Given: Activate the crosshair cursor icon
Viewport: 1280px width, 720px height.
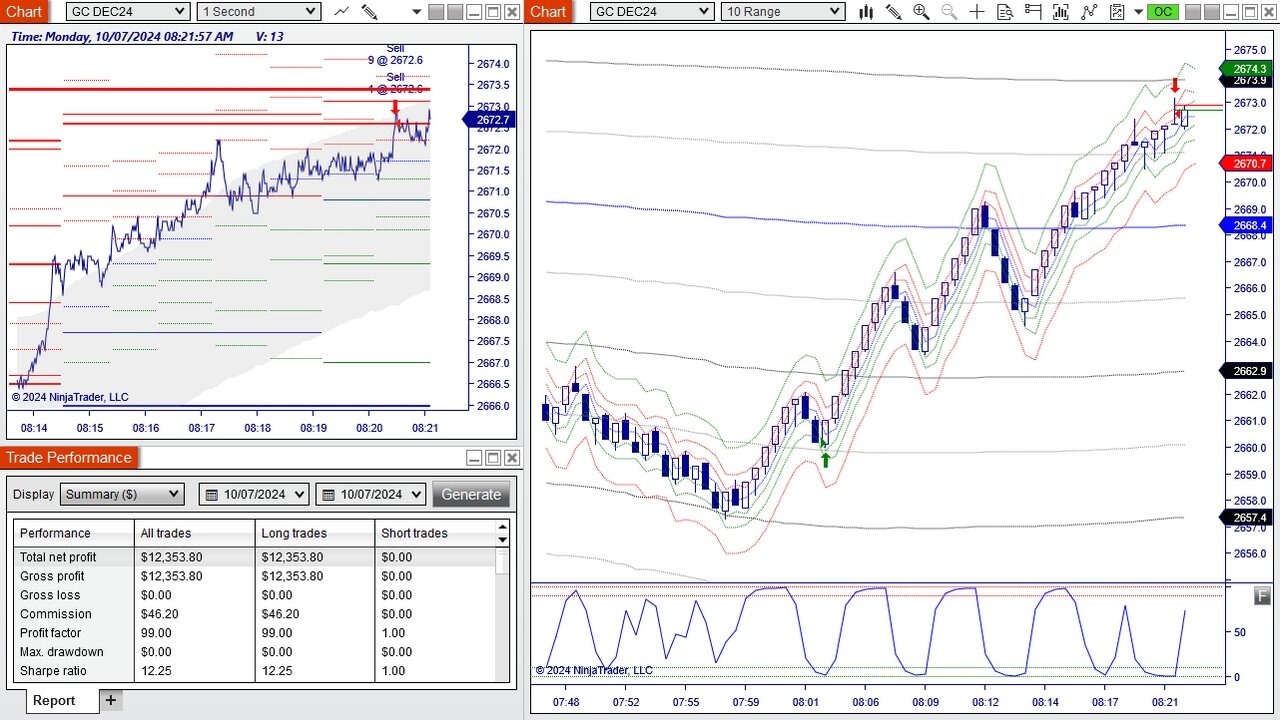Looking at the screenshot, I should 977,12.
